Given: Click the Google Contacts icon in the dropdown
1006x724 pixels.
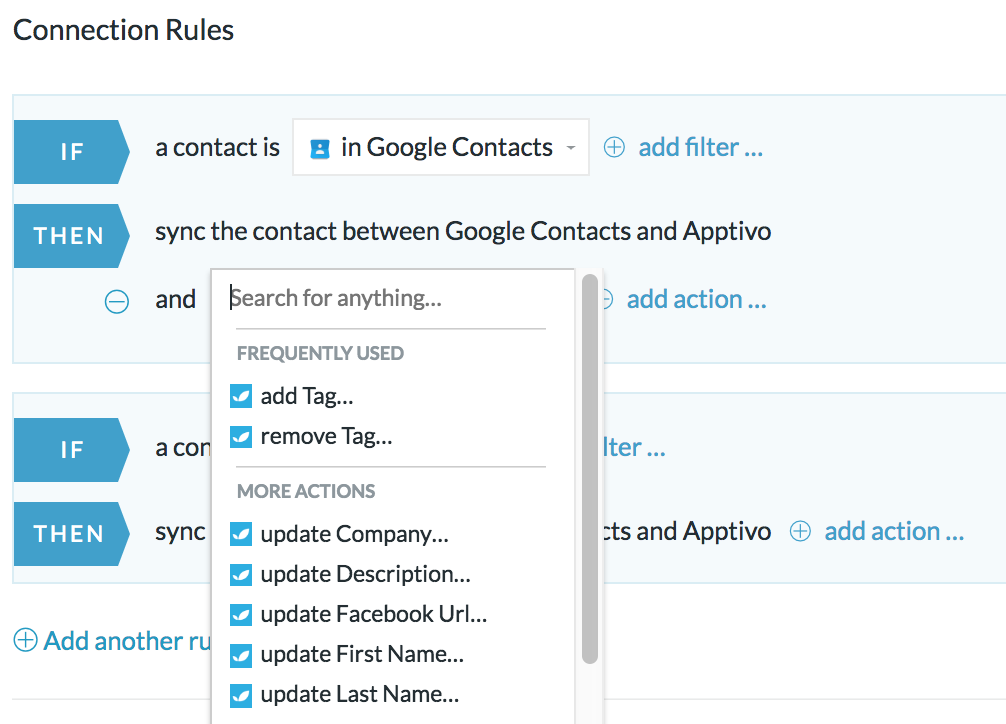Looking at the screenshot, I should [x=320, y=148].
